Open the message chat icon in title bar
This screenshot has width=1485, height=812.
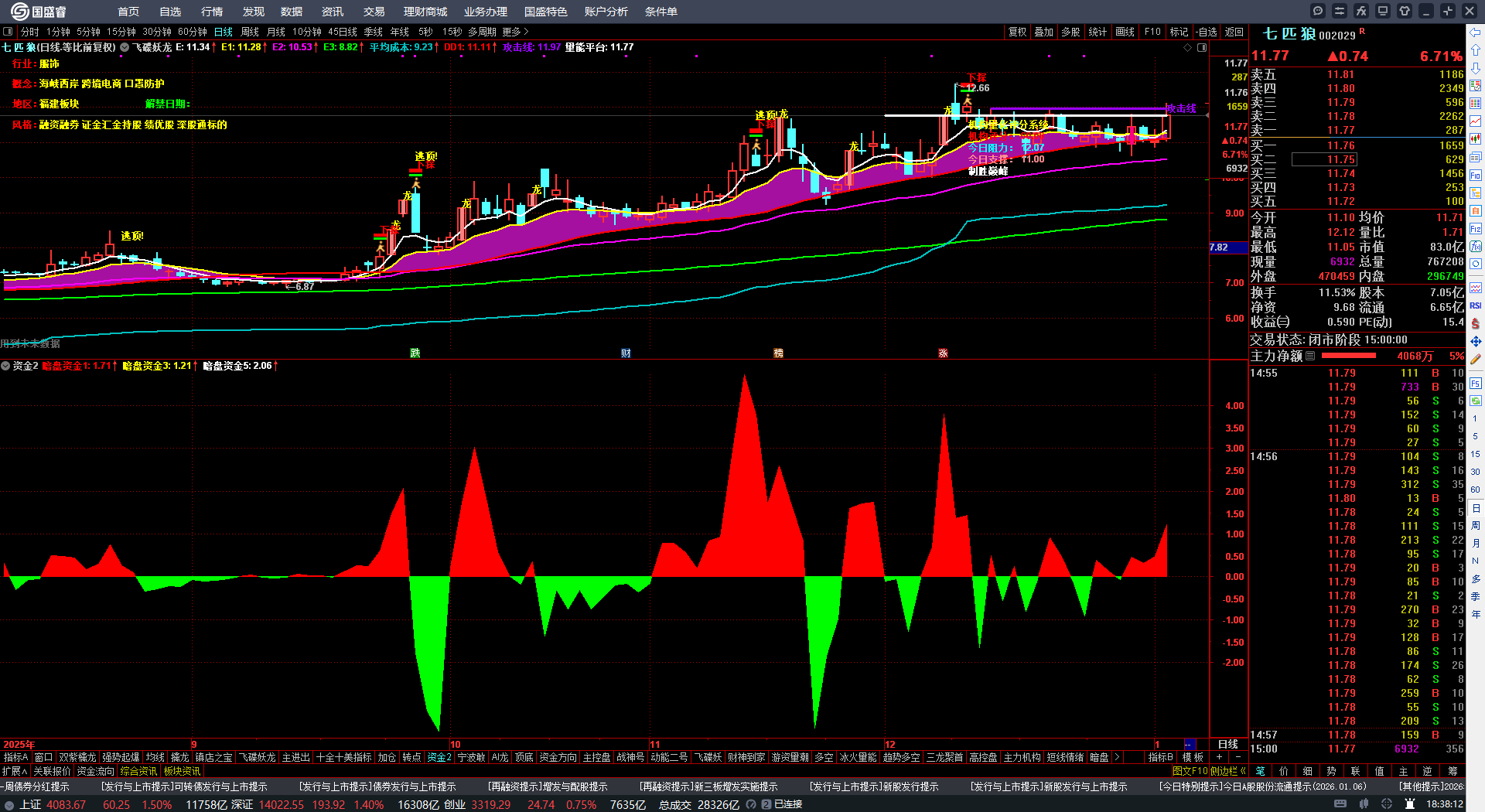click(x=1318, y=11)
